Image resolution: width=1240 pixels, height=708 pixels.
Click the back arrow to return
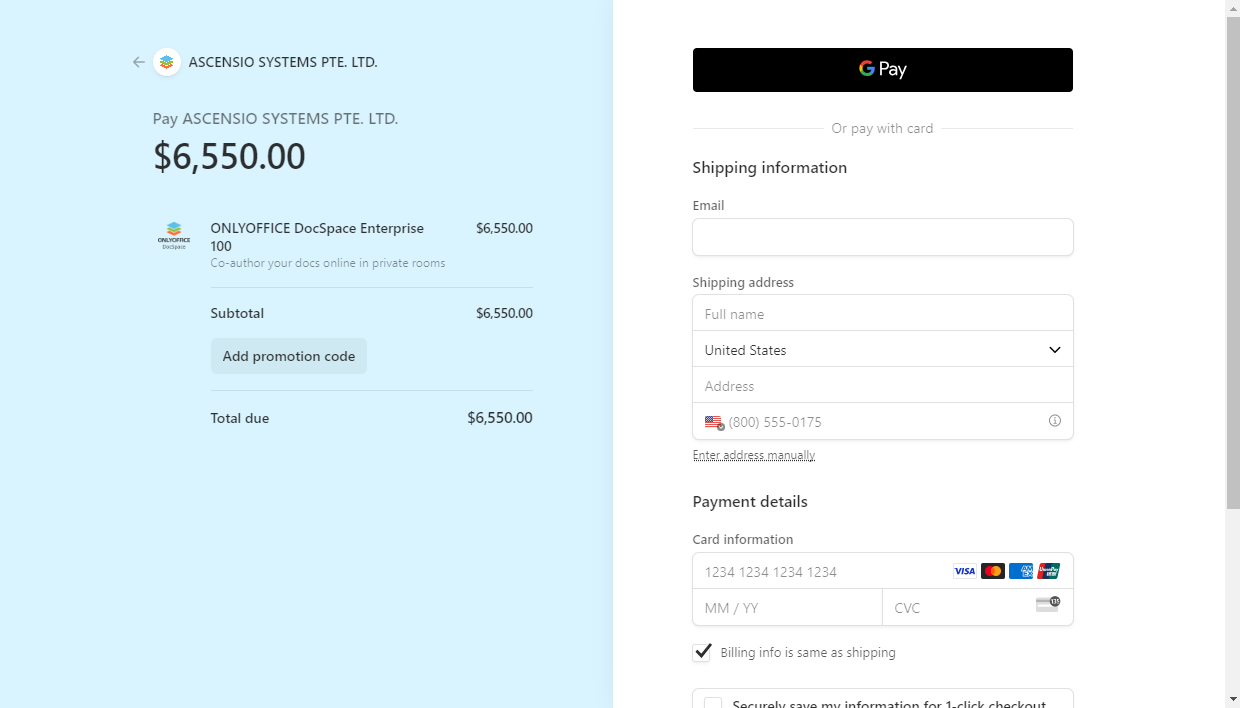click(139, 62)
